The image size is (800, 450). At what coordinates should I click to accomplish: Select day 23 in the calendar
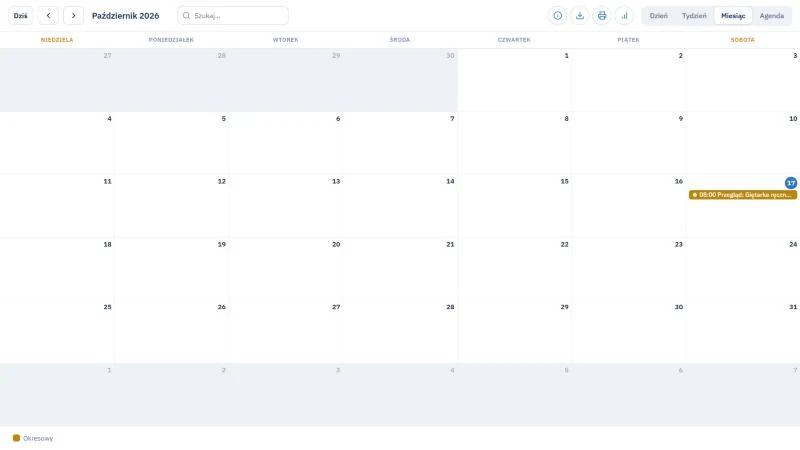point(629,269)
